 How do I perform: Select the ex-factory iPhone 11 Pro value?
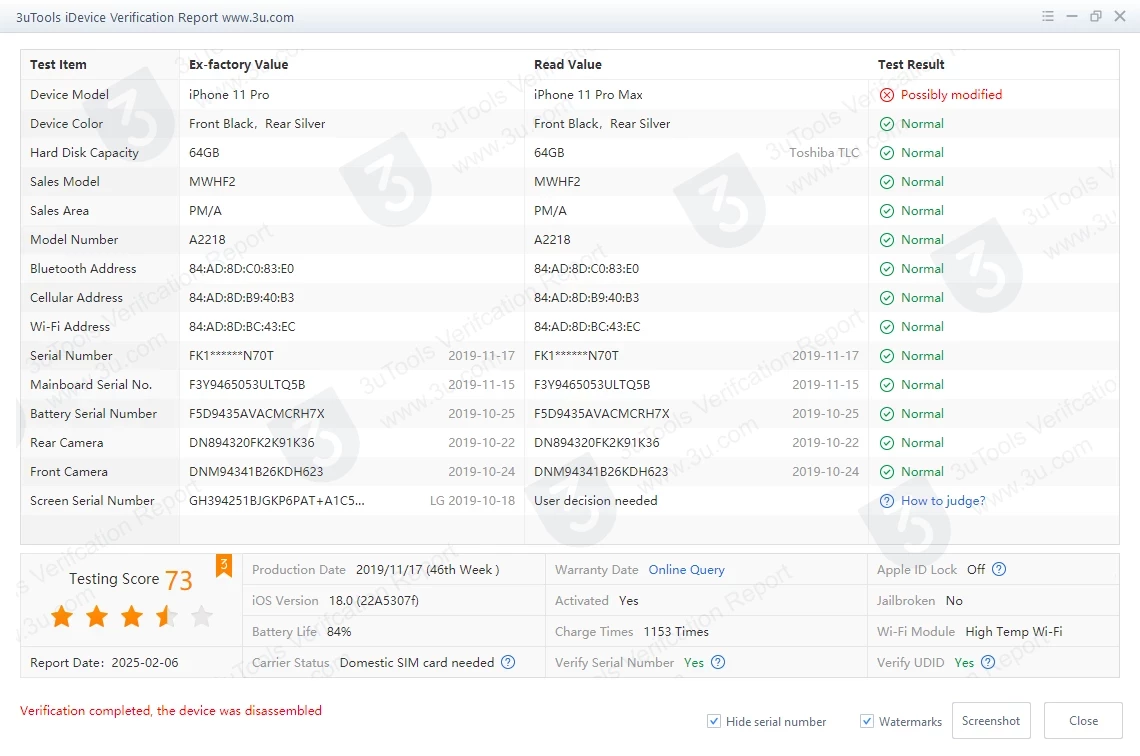point(229,94)
